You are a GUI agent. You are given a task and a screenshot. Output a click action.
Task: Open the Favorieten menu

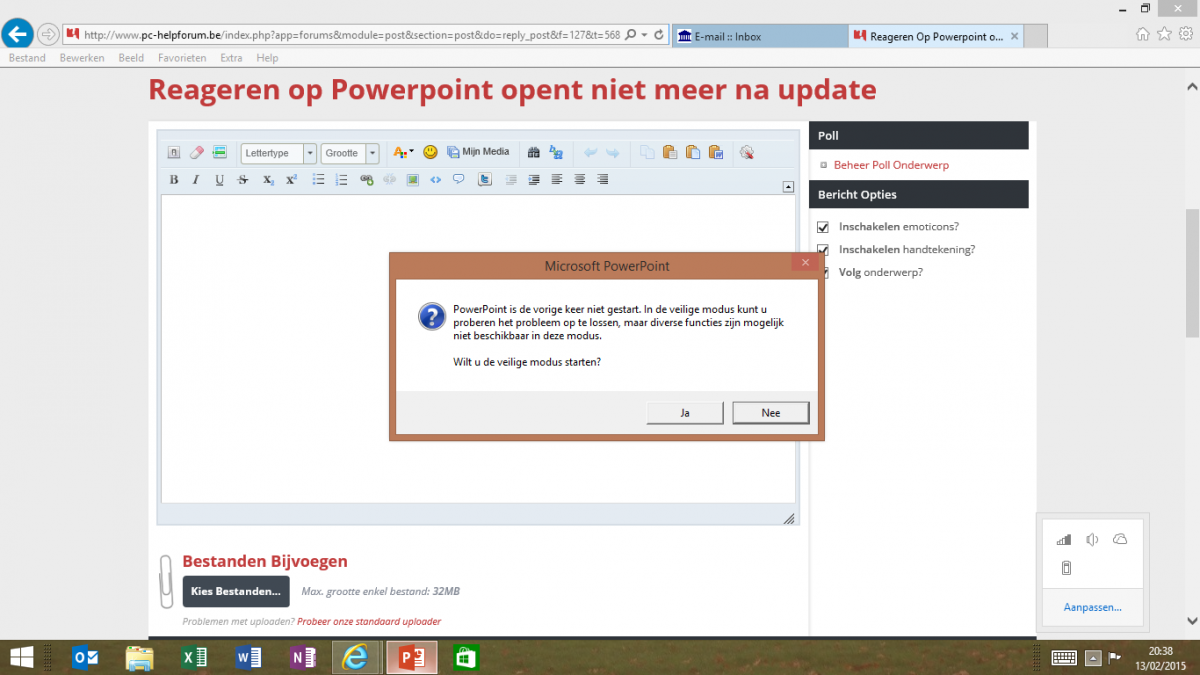pos(182,58)
